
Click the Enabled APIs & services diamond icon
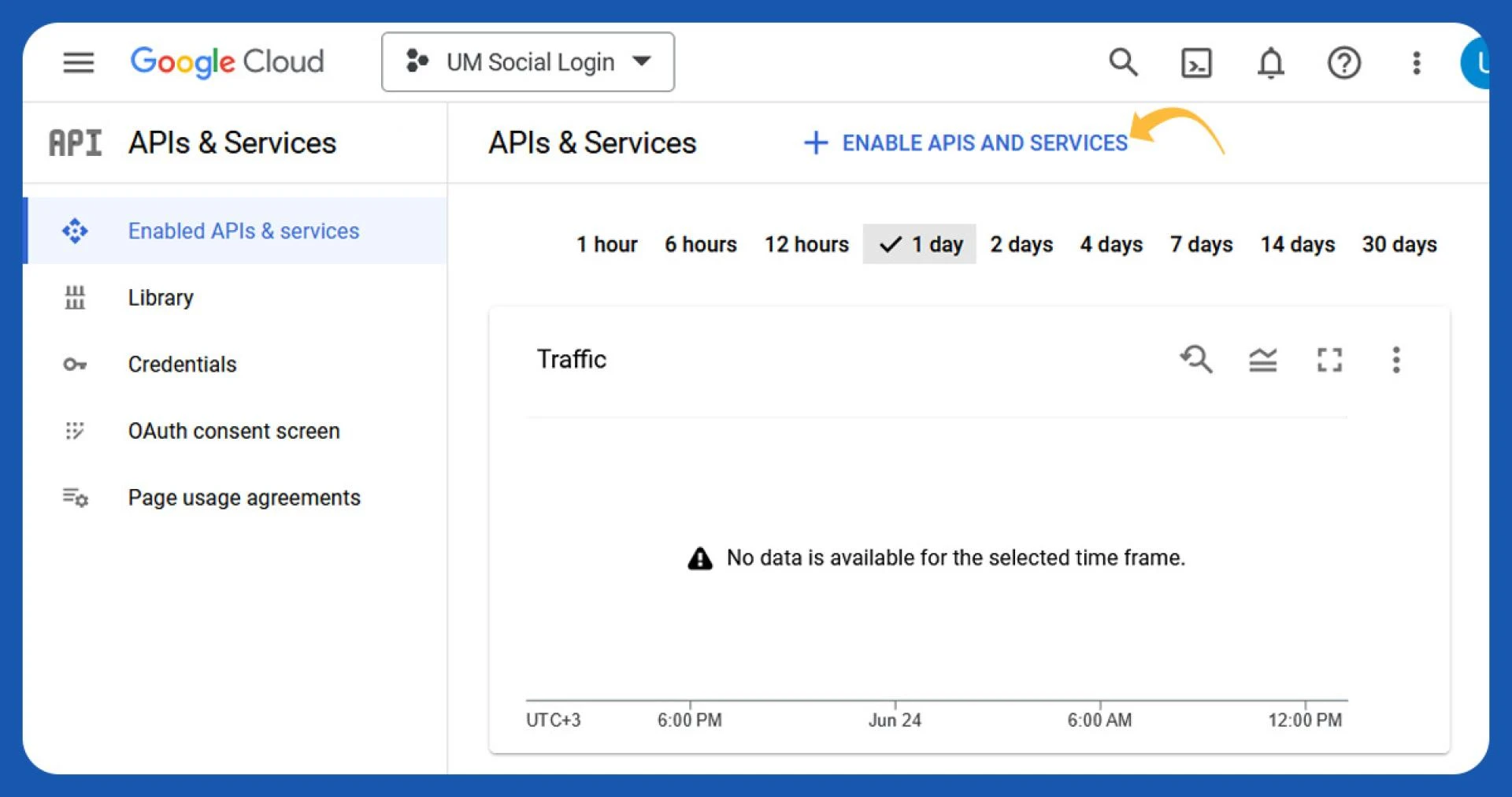[x=75, y=231]
